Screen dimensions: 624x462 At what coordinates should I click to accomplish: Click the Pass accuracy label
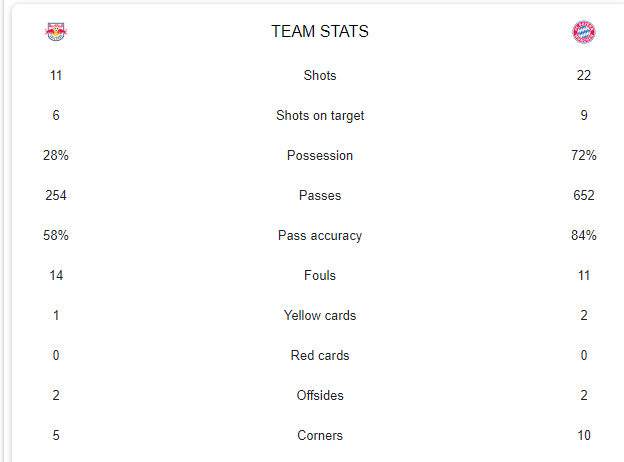click(x=320, y=236)
